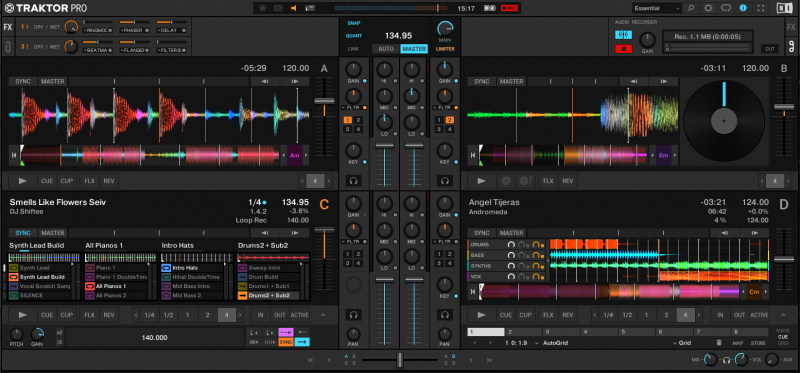The image size is (800, 373).
Task: Click the MAP button in Deck D
Action: click(738, 343)
